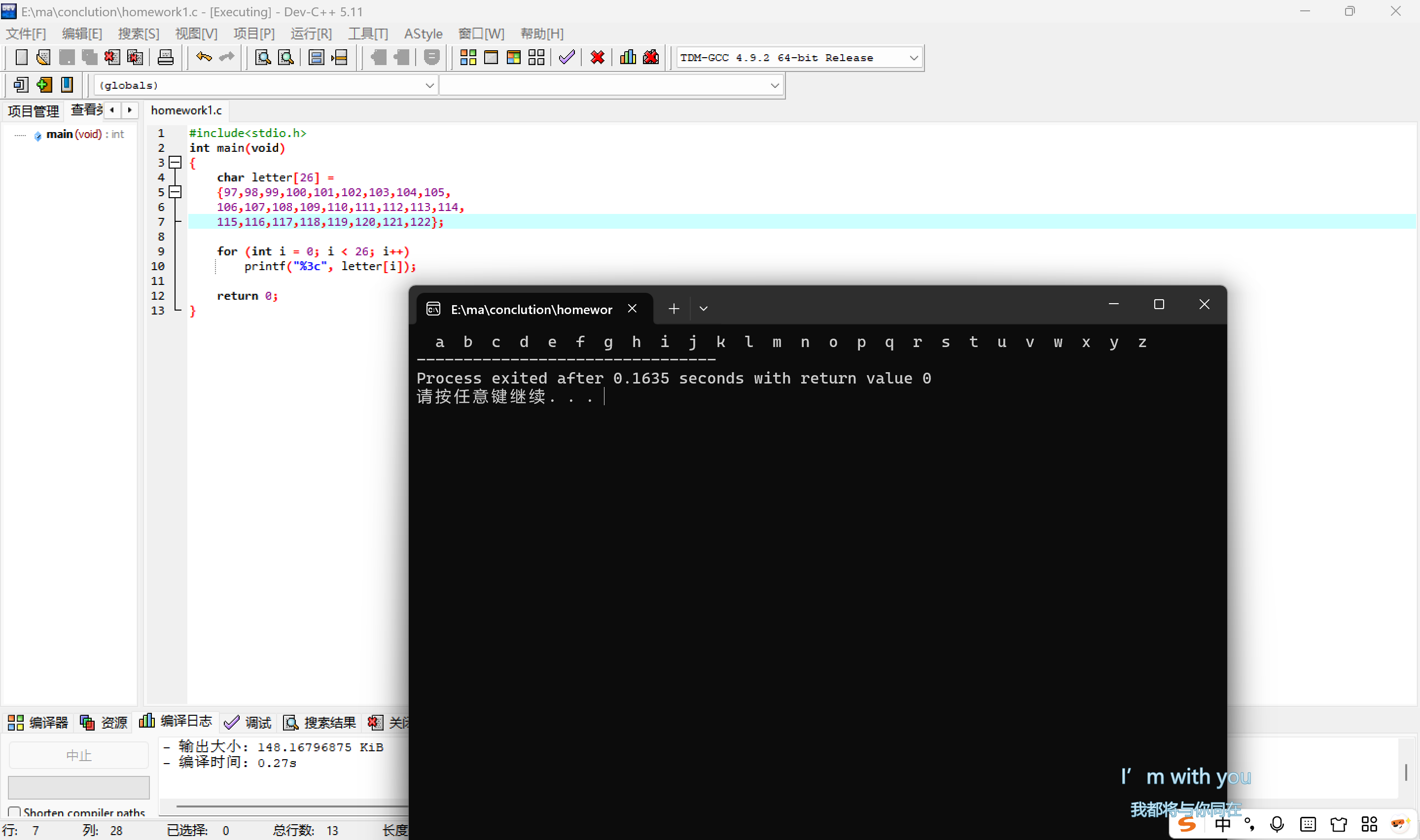This screenshot has width=1420, height=840.
Task: Collapse the code fold at line 3
Action: click(x=176, y=163)
